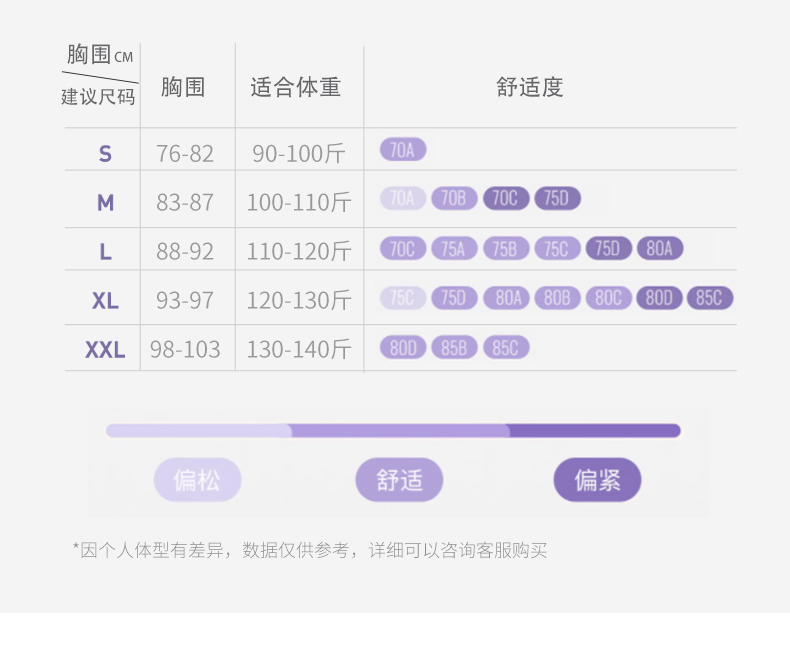Click the 70A tag in the S row
The height and width of the screenshot is (648, 790).
click(403, 151)
